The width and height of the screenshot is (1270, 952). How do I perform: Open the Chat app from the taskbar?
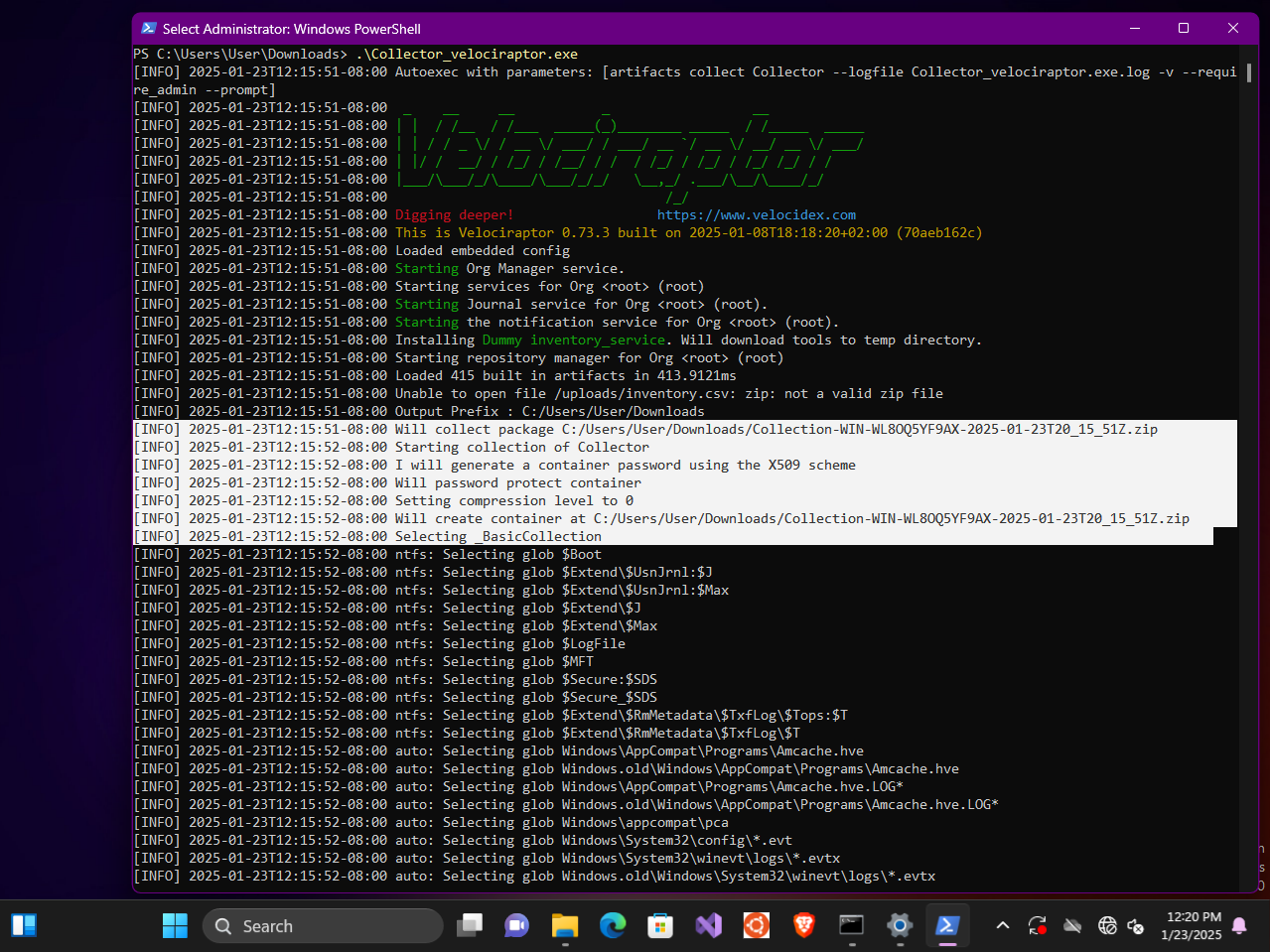(x=517, y=925)
